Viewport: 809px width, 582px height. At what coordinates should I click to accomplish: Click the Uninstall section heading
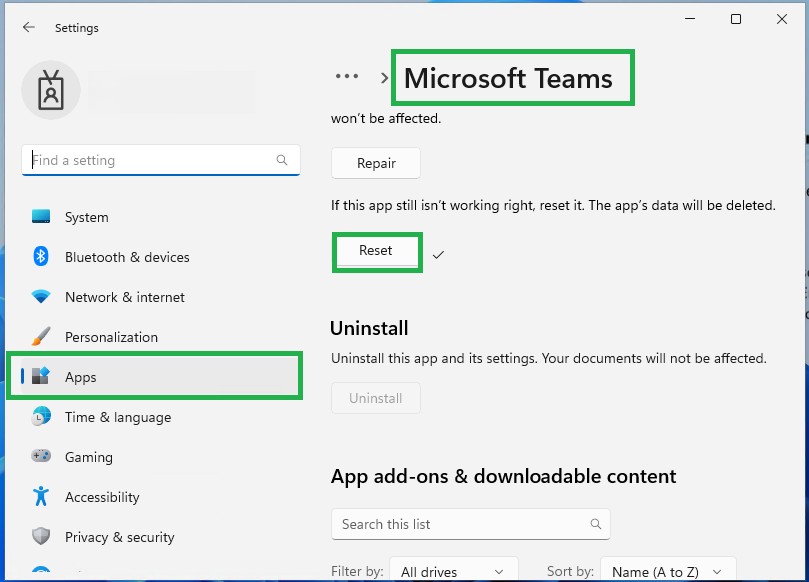369,328
